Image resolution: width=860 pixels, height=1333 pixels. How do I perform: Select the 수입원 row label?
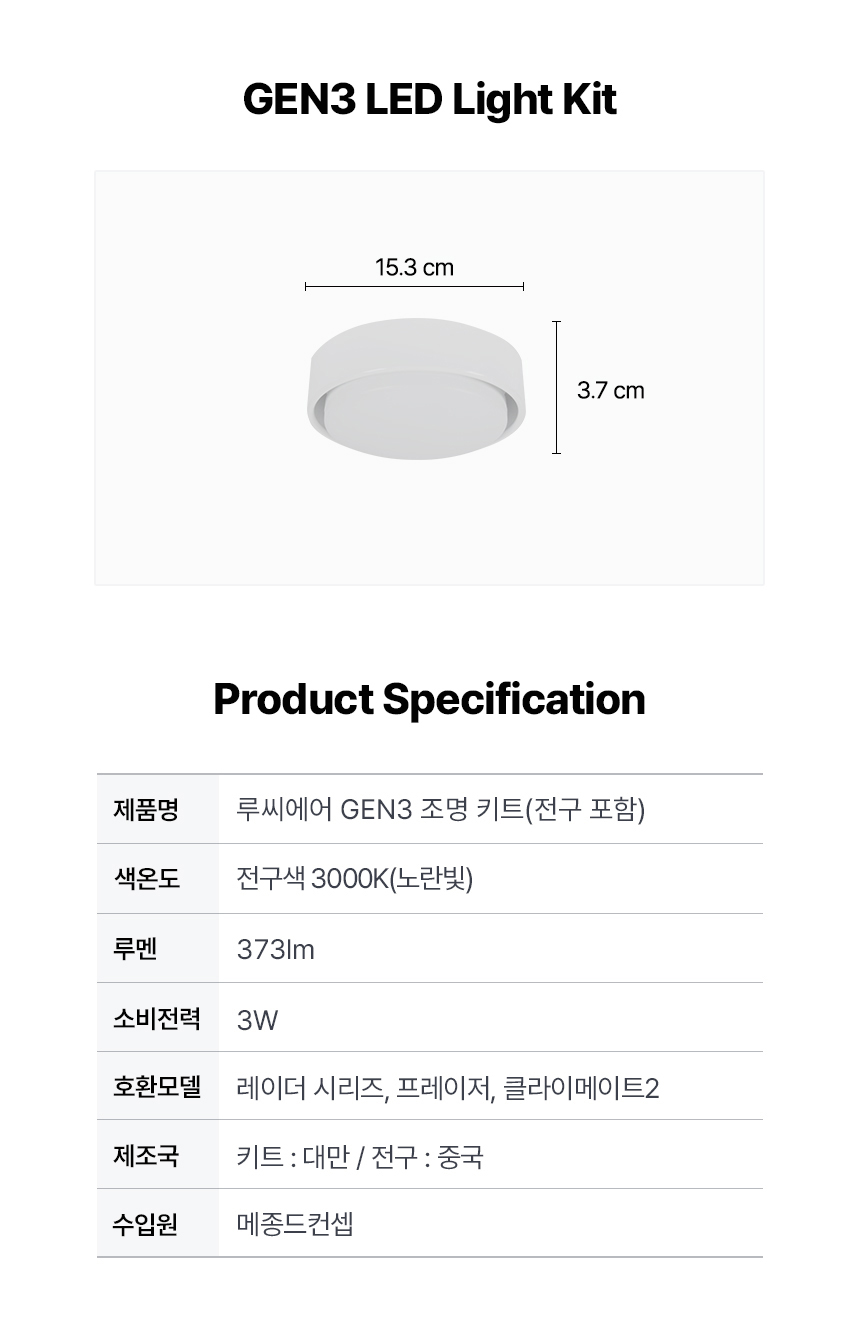[146, 1224]
